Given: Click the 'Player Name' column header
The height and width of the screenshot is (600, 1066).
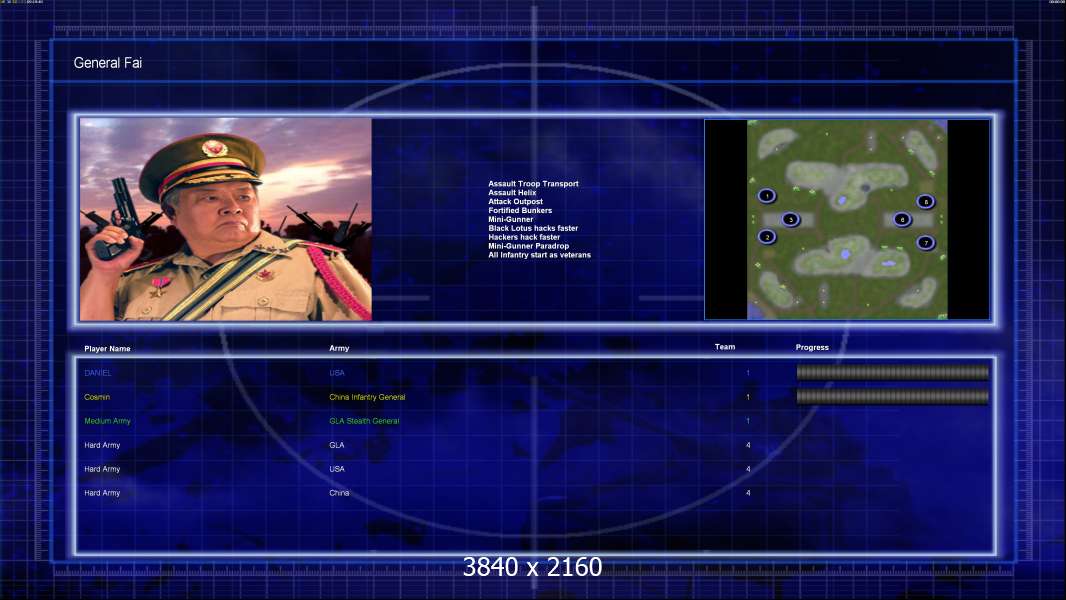Looking at the screenshot, I should (x=107, y=349).
